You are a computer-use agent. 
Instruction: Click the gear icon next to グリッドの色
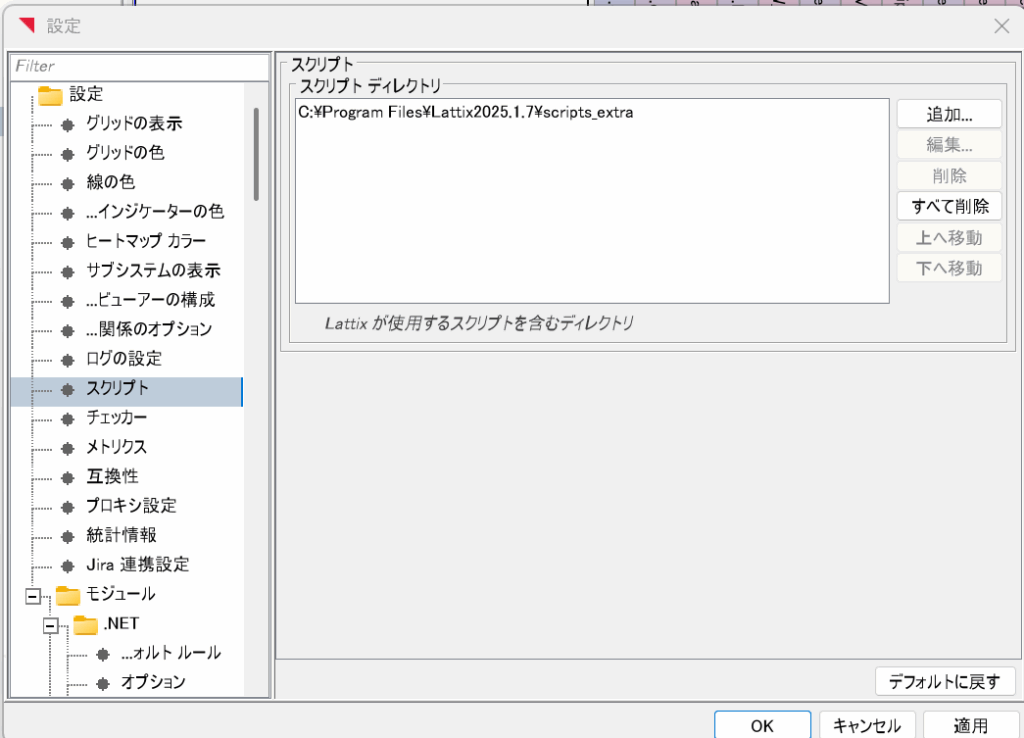pos(68,154)
